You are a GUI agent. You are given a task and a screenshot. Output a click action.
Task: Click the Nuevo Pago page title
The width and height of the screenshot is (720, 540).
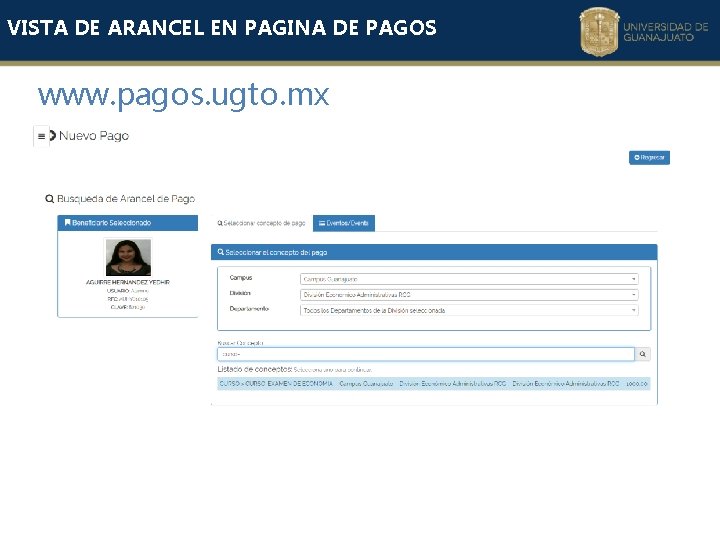[94, 136]
